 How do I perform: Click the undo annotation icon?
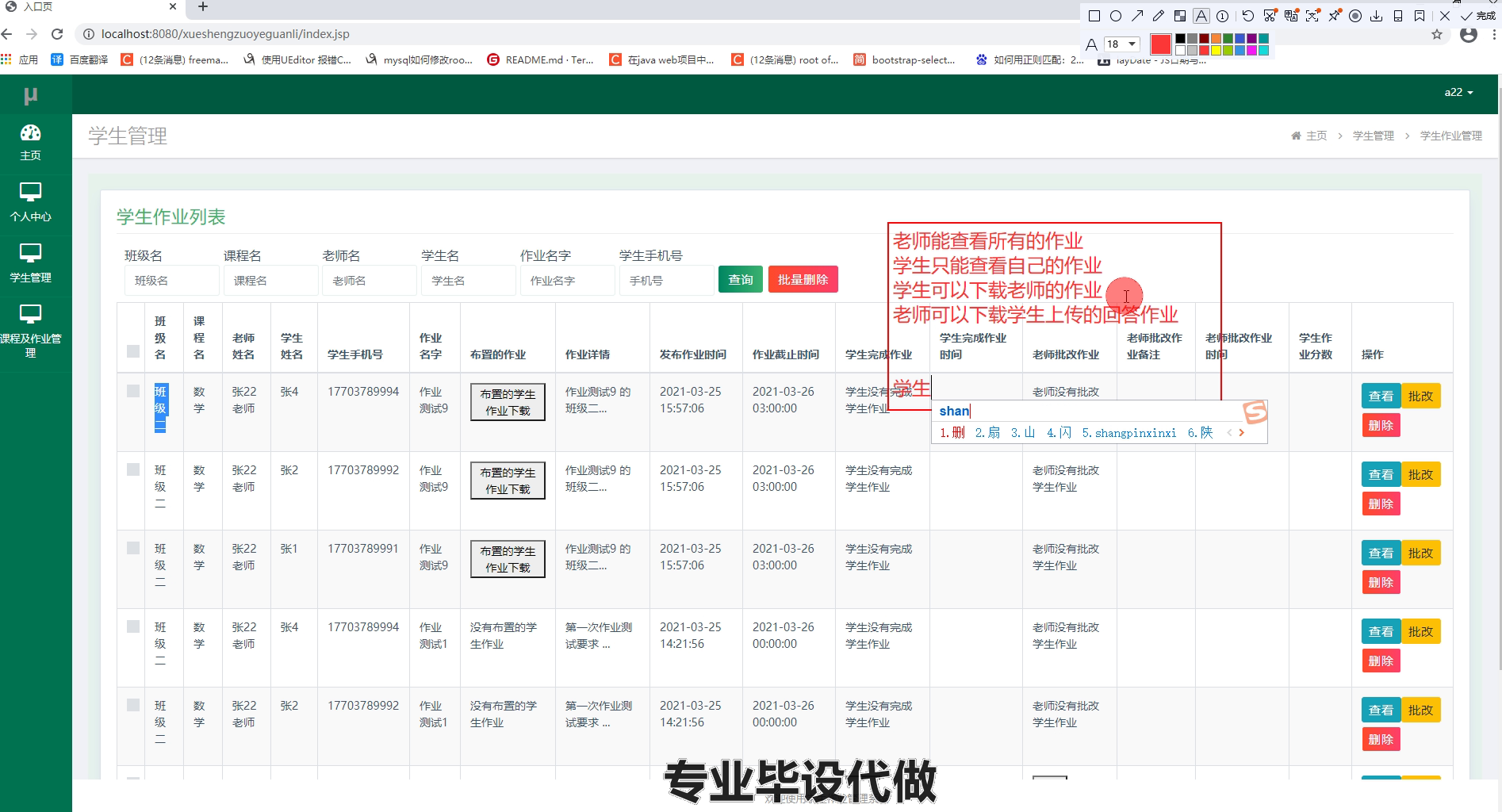[1248, 16]
